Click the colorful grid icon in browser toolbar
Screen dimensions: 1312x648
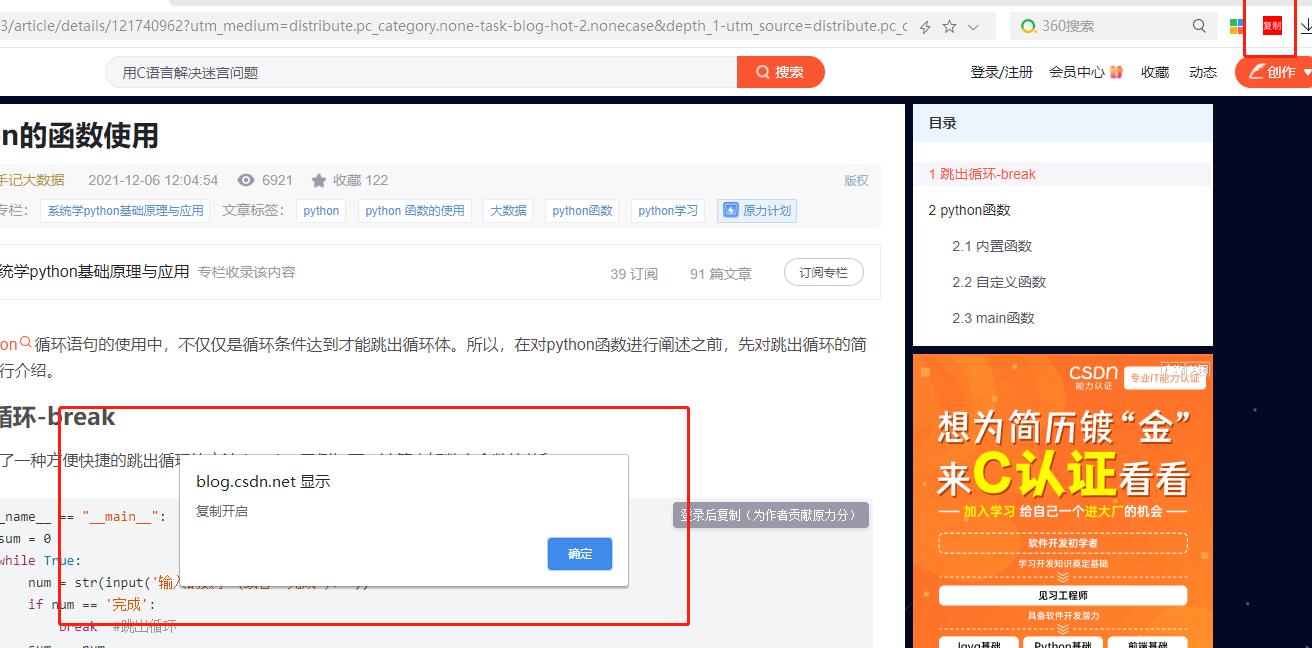click(x=1237, y=26)
